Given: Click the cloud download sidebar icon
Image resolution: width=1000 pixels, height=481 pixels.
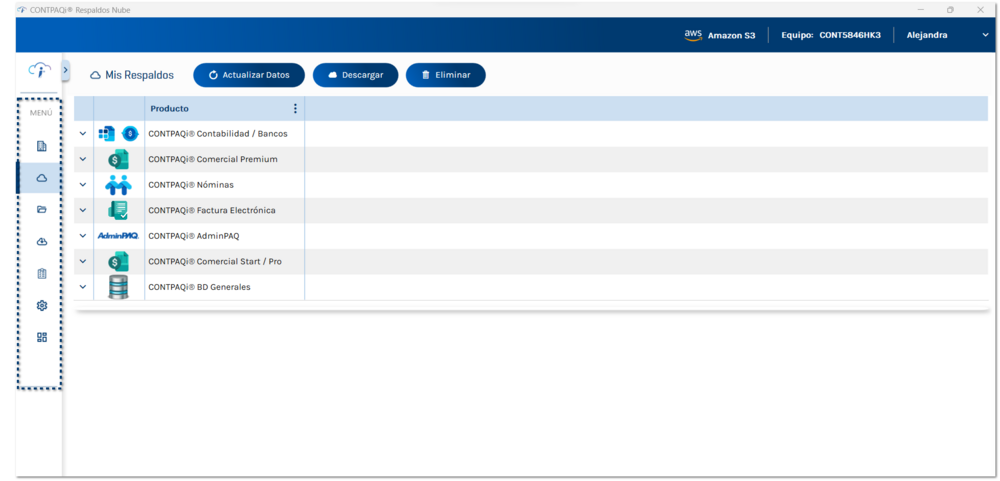Looking at the screenshot, I should [x=41, y=242].
